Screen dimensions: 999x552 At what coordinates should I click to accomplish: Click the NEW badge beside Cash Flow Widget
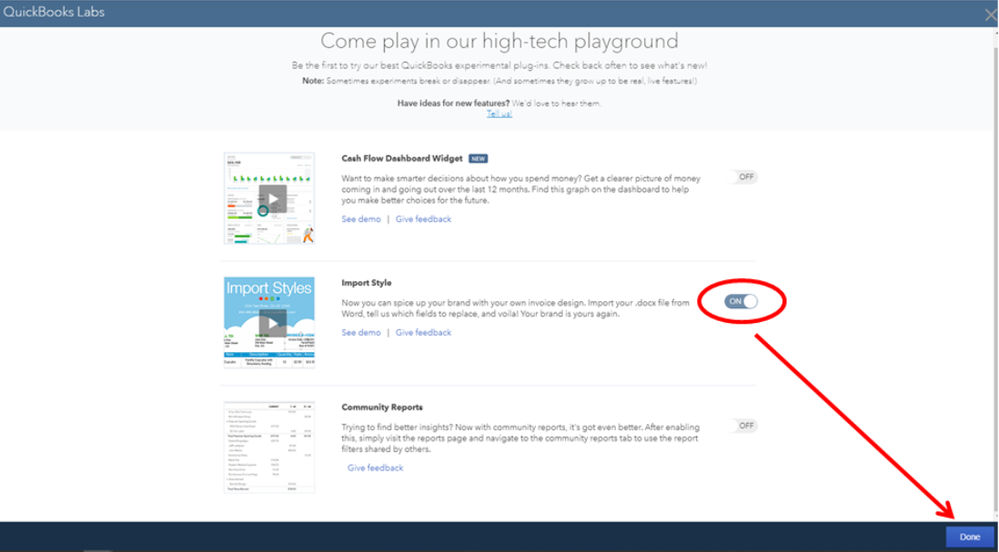478,158
